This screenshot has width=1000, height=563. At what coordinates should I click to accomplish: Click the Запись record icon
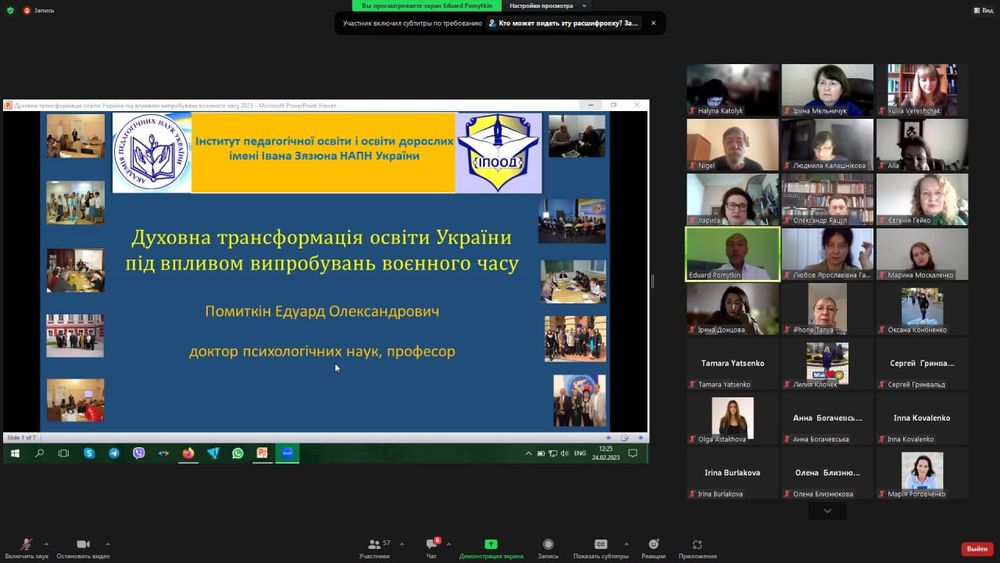coord(548,545)
